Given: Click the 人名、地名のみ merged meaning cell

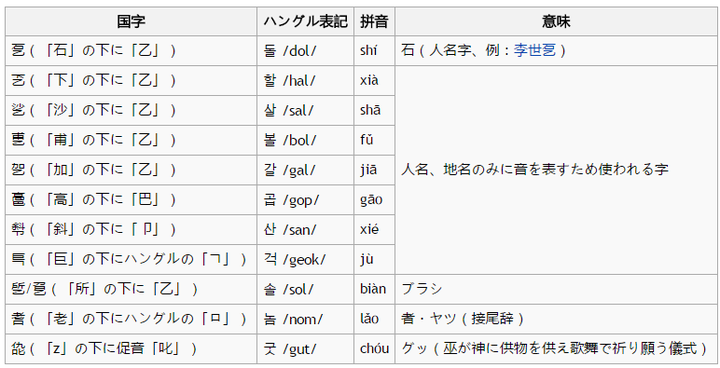Looking at the screenshot, I should 556,170.
